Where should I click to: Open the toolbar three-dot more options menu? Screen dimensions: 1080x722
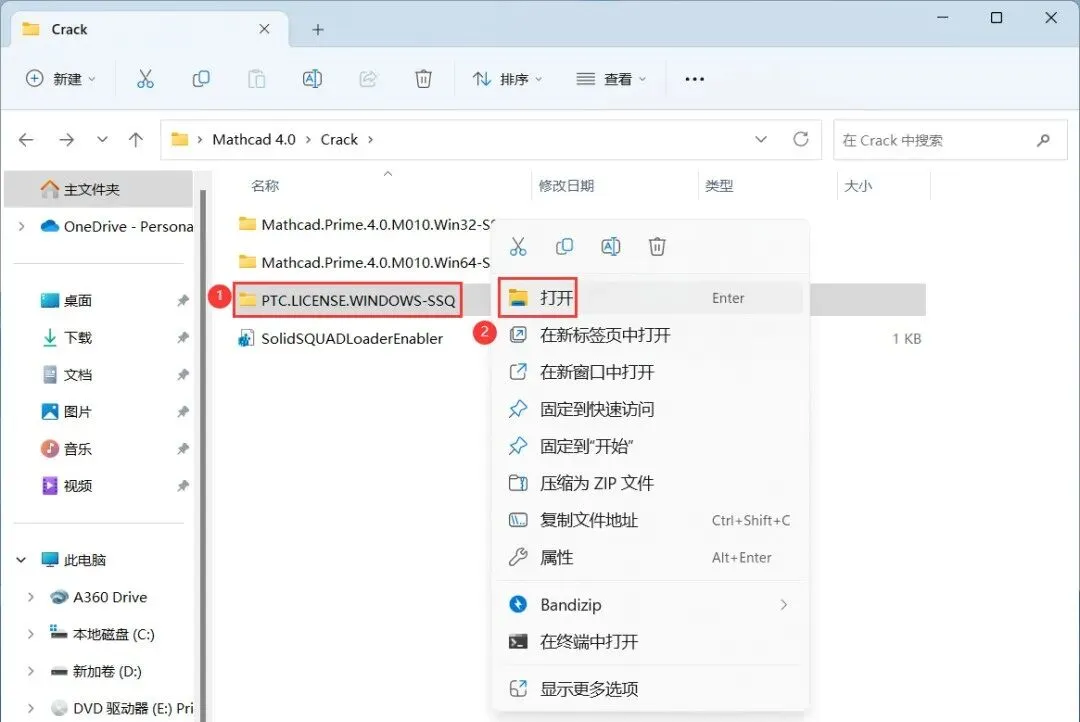(x=694, y=79)
